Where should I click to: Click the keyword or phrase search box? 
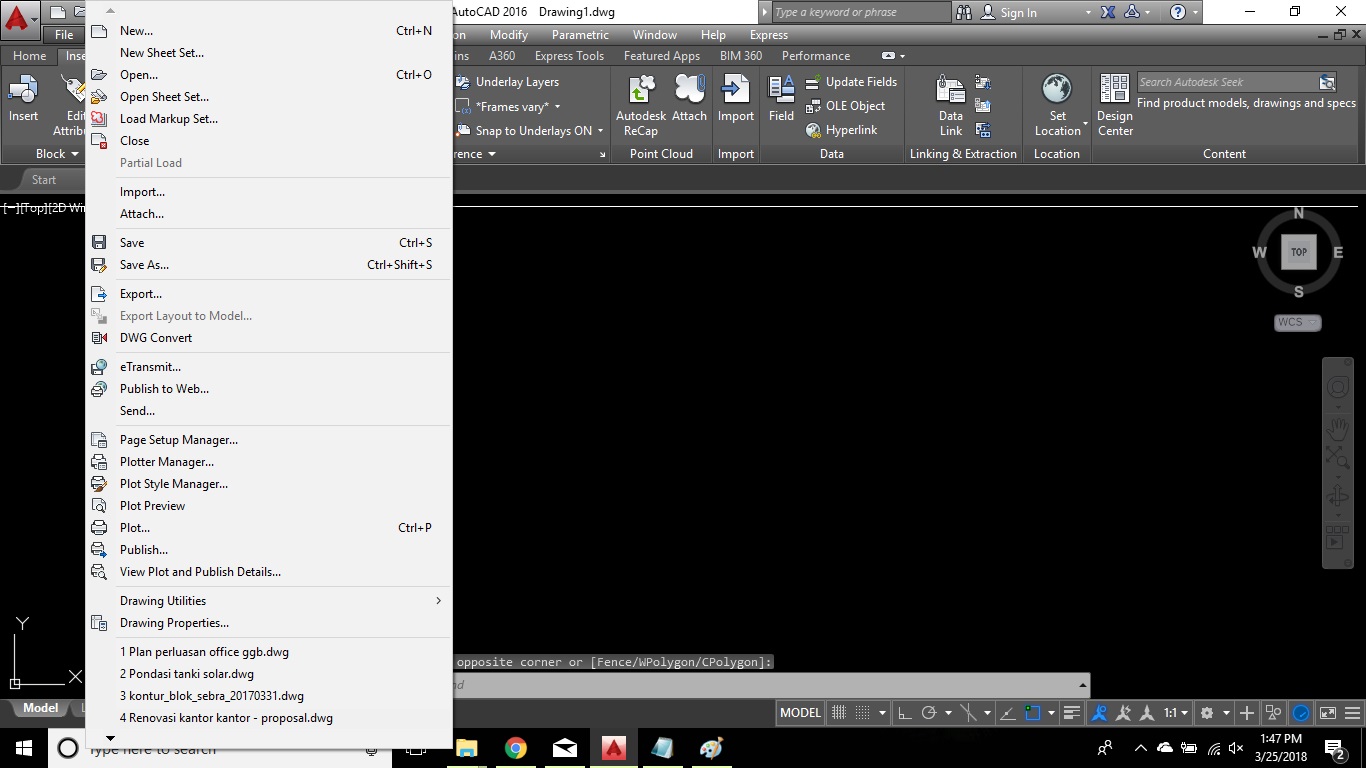click(861, 12)
